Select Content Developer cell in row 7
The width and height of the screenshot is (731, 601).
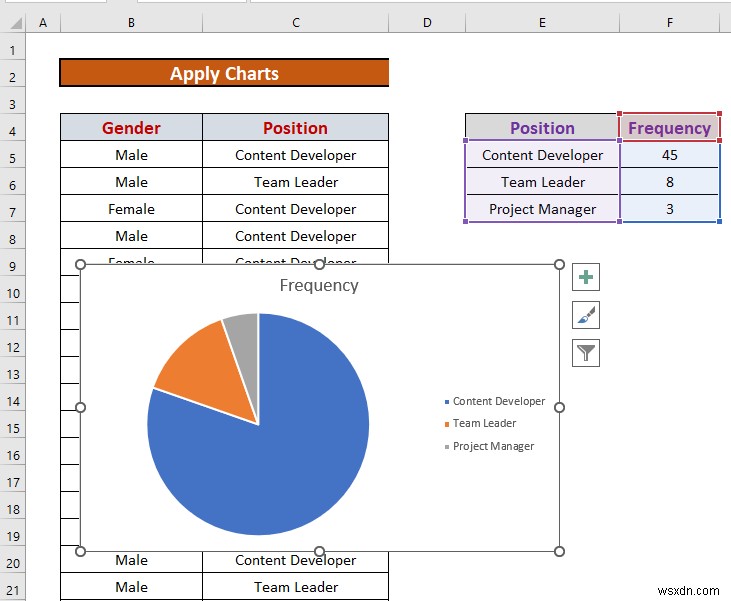pyautogui.click(x=296, y=209)
